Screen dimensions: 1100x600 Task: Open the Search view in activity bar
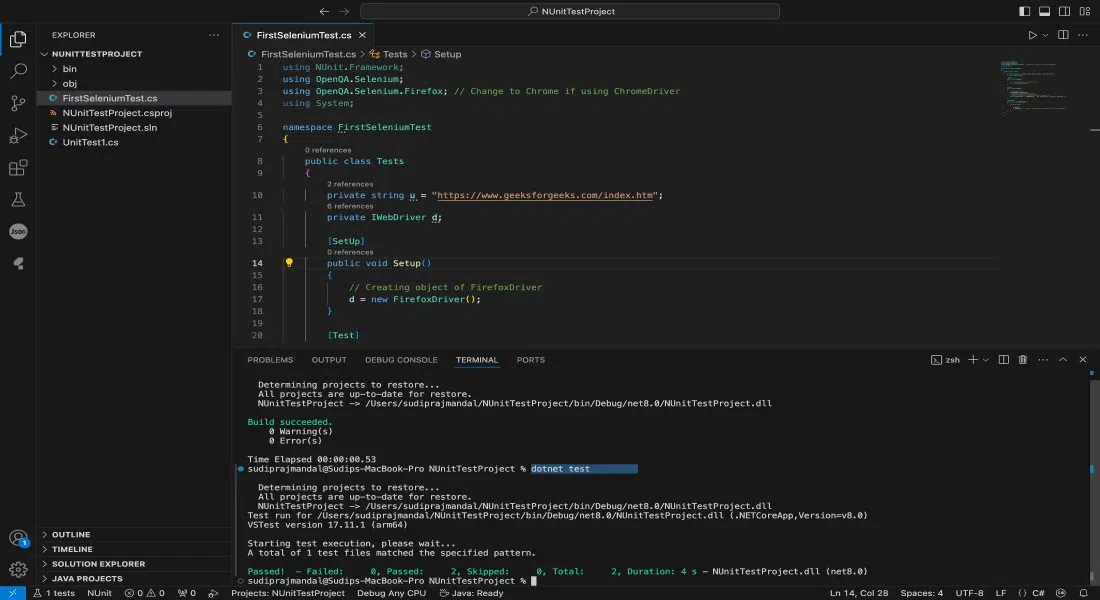[18, 71]
